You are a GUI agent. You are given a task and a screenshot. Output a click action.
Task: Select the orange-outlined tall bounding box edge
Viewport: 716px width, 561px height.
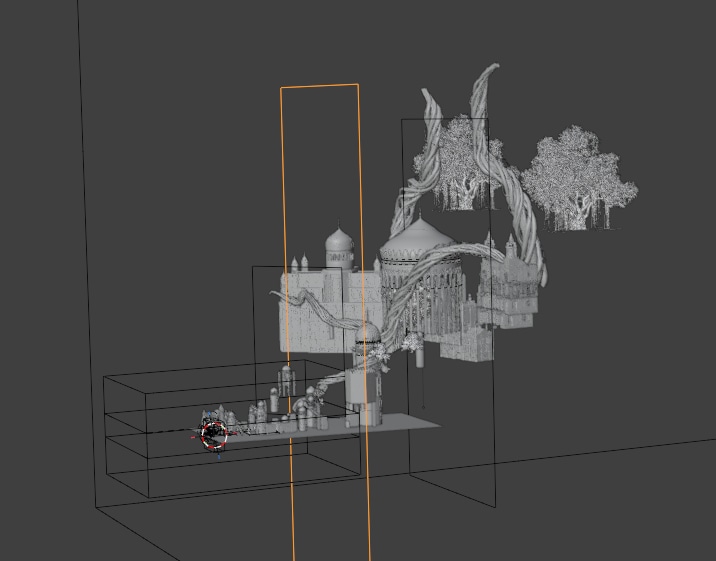282,300
